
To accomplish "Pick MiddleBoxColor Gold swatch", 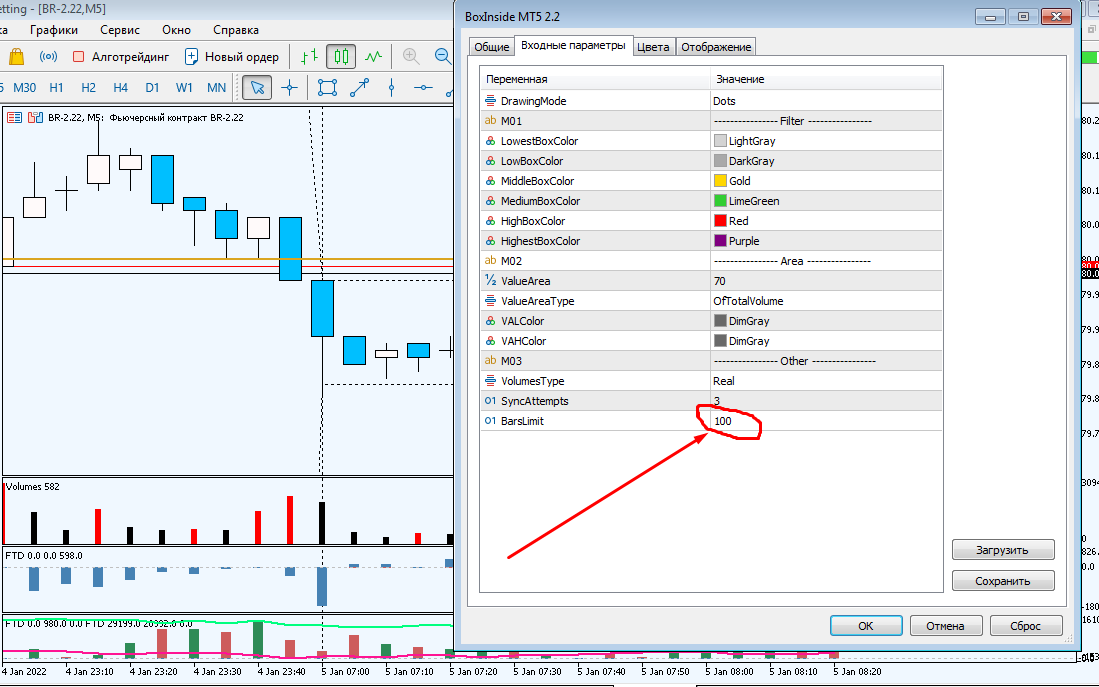I will (720, 180).
